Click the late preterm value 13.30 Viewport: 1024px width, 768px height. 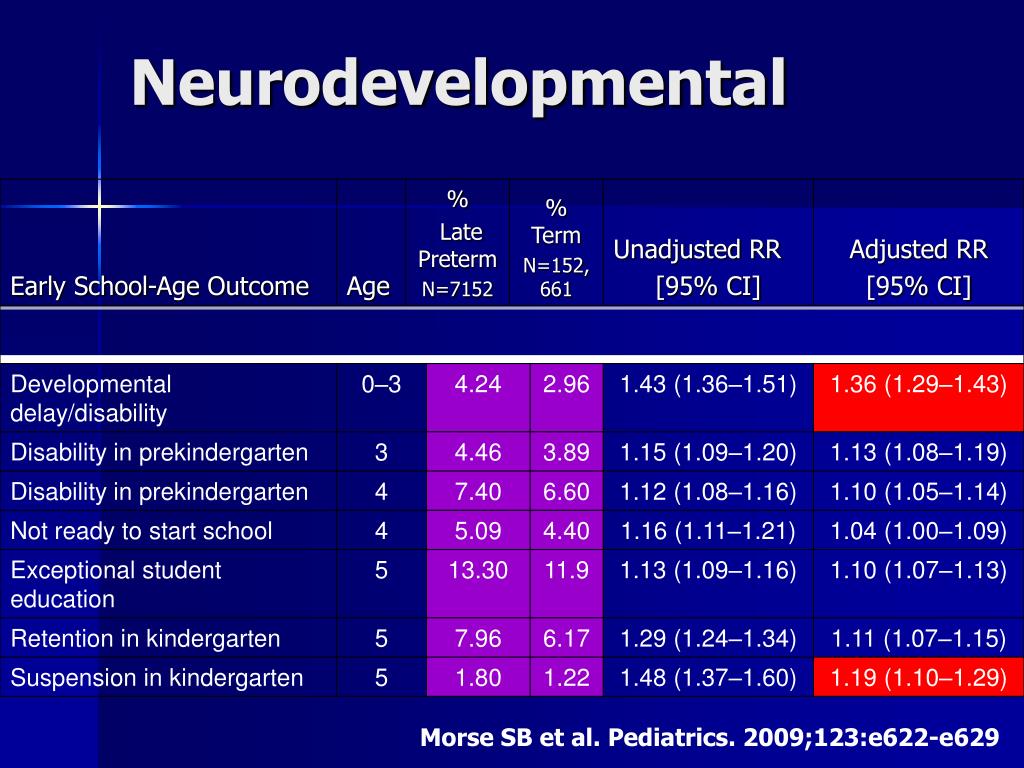tap(478, 570)
